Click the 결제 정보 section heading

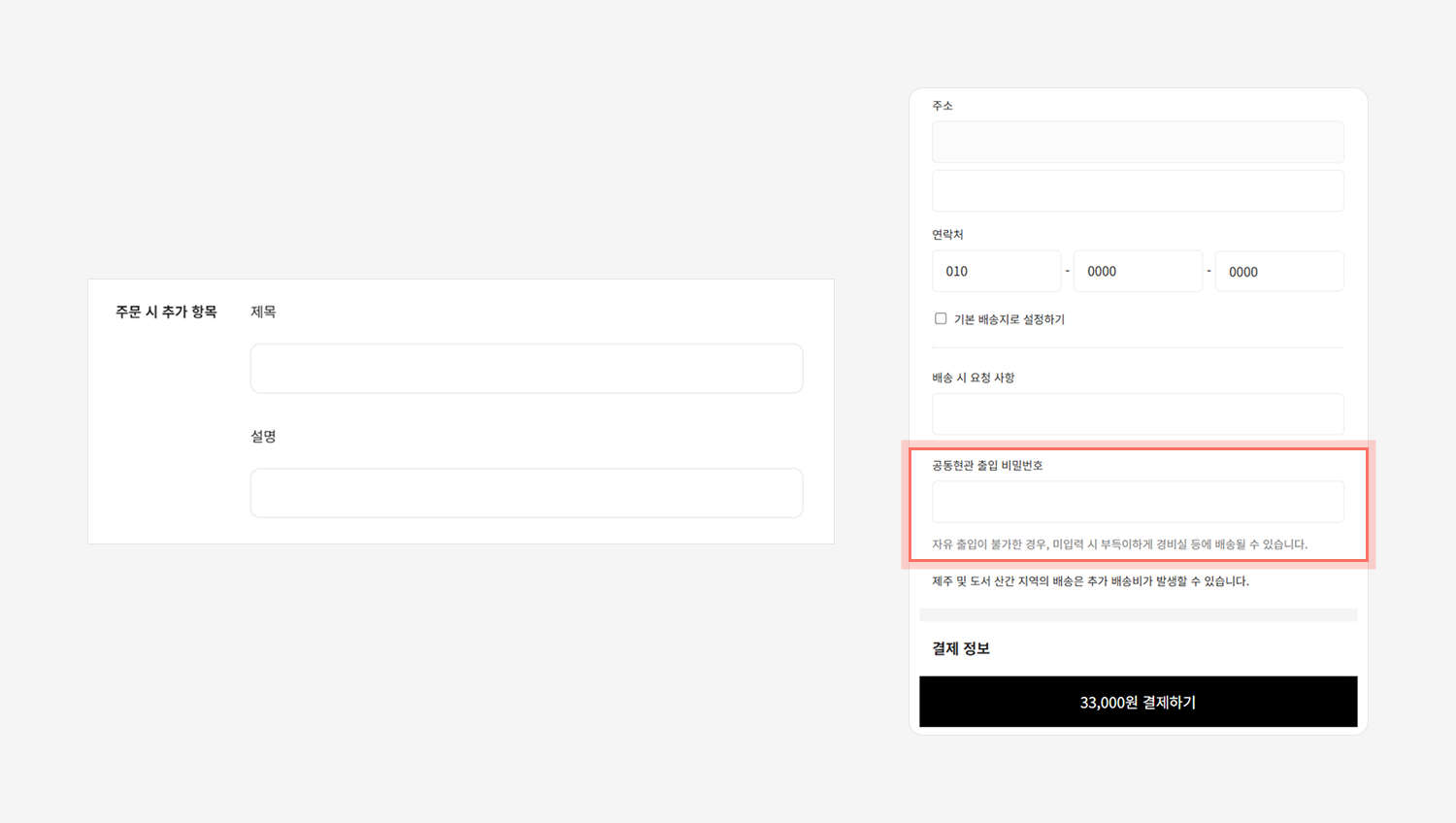point(961,648)
